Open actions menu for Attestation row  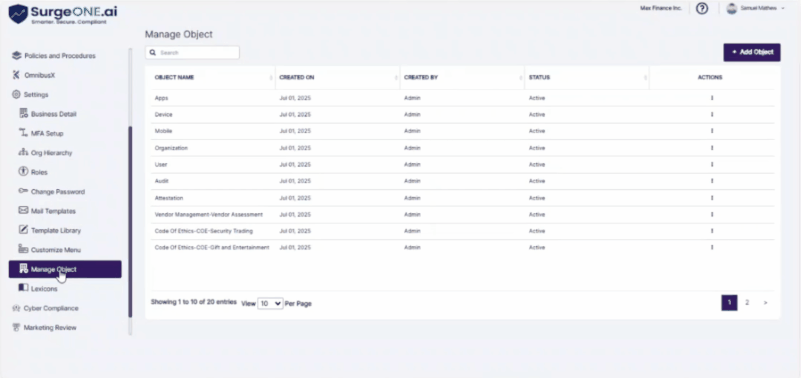tap(712, 198)
